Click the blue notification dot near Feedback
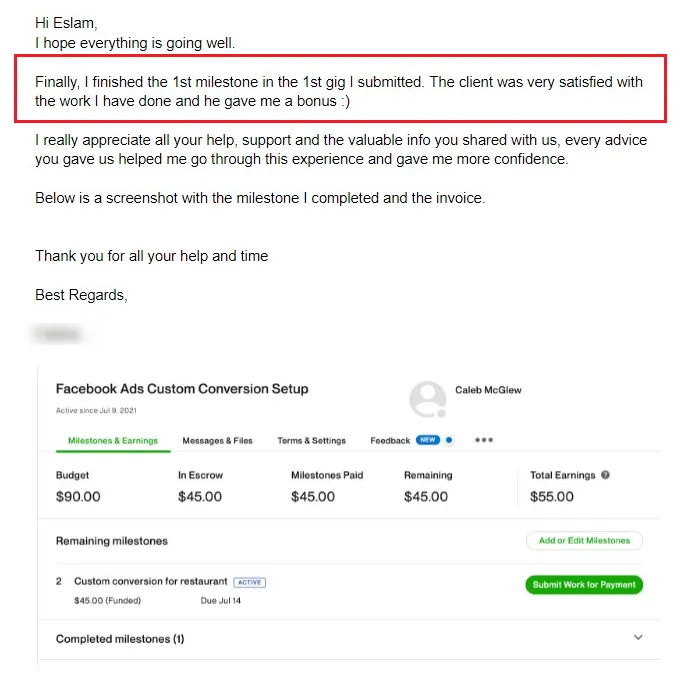692x678 pixels. coord(449,440)
